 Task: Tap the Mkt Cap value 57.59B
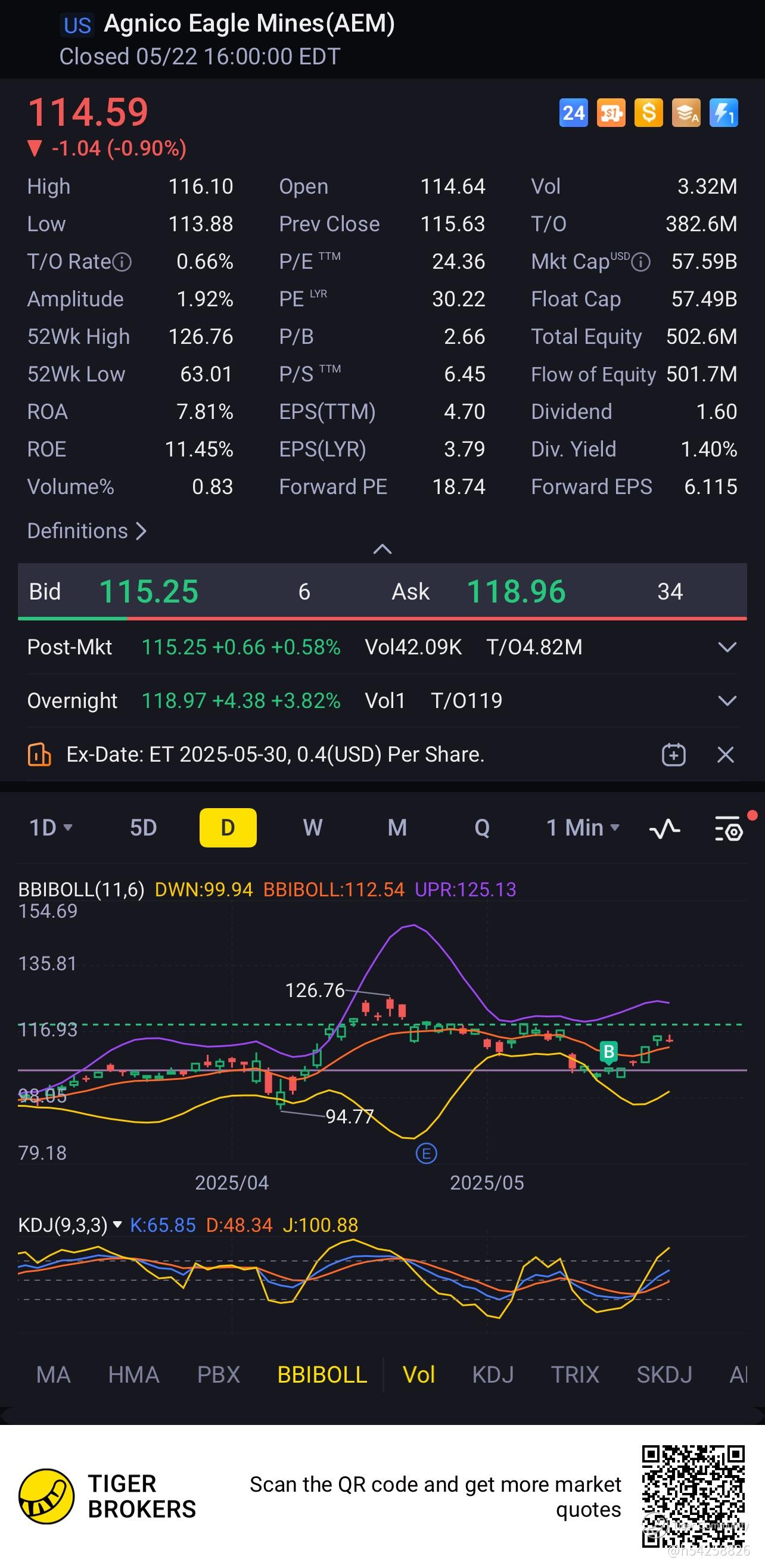(705, 262)
